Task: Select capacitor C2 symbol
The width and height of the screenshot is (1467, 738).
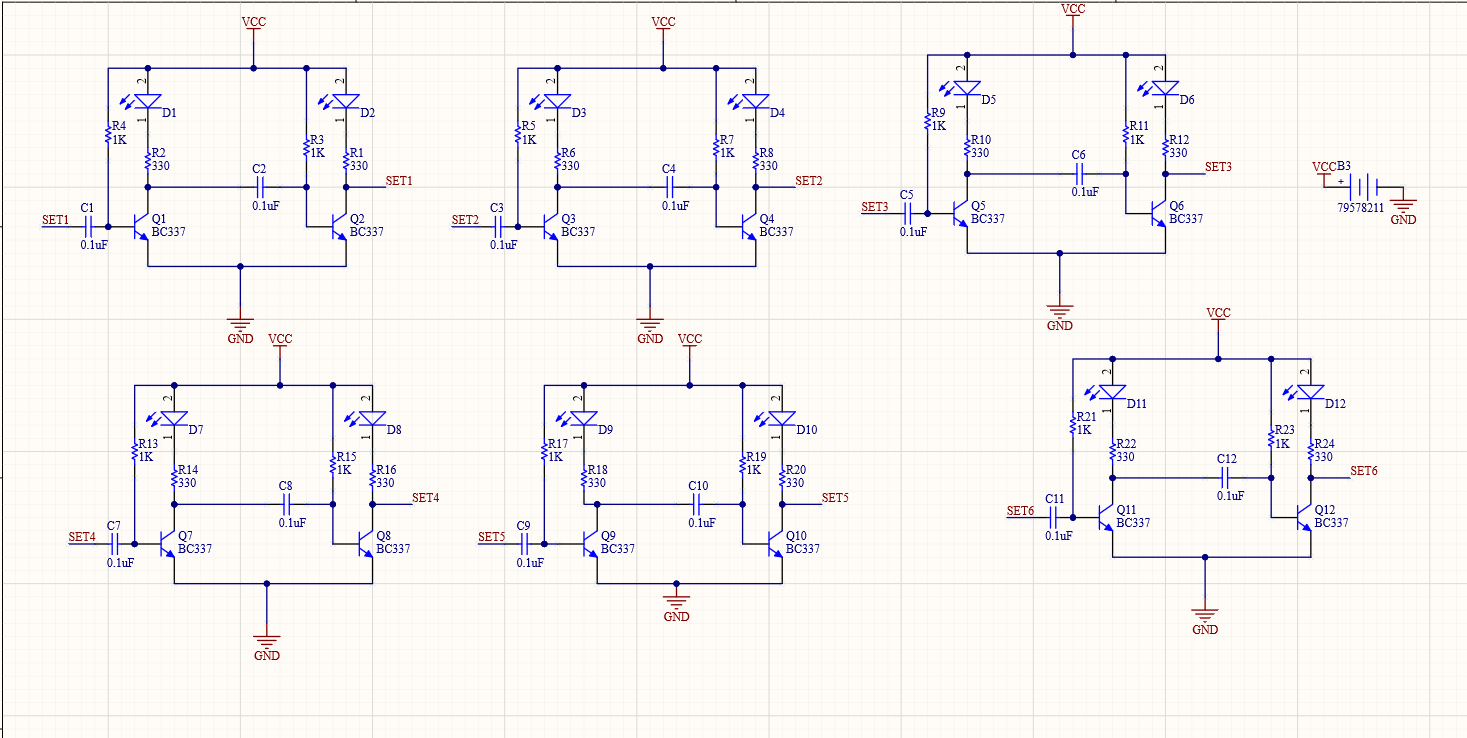Action: click(260, 187)
